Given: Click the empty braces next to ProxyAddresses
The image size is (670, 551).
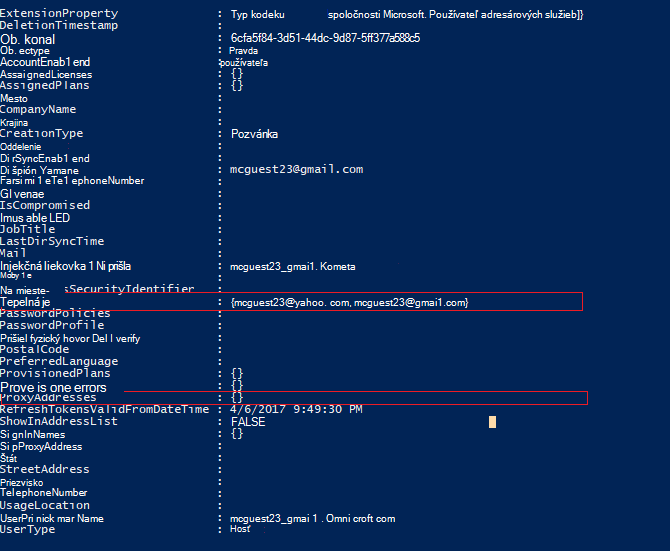Looking at the screenshot, I should point(237,398).
